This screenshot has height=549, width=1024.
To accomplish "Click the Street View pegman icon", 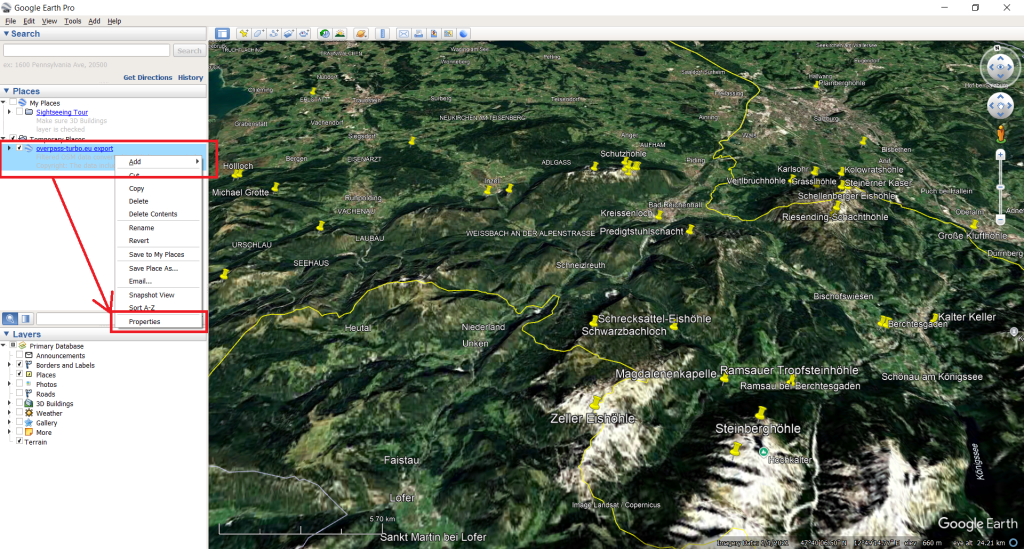I will pyautogui.click(x=1000, y=133).
